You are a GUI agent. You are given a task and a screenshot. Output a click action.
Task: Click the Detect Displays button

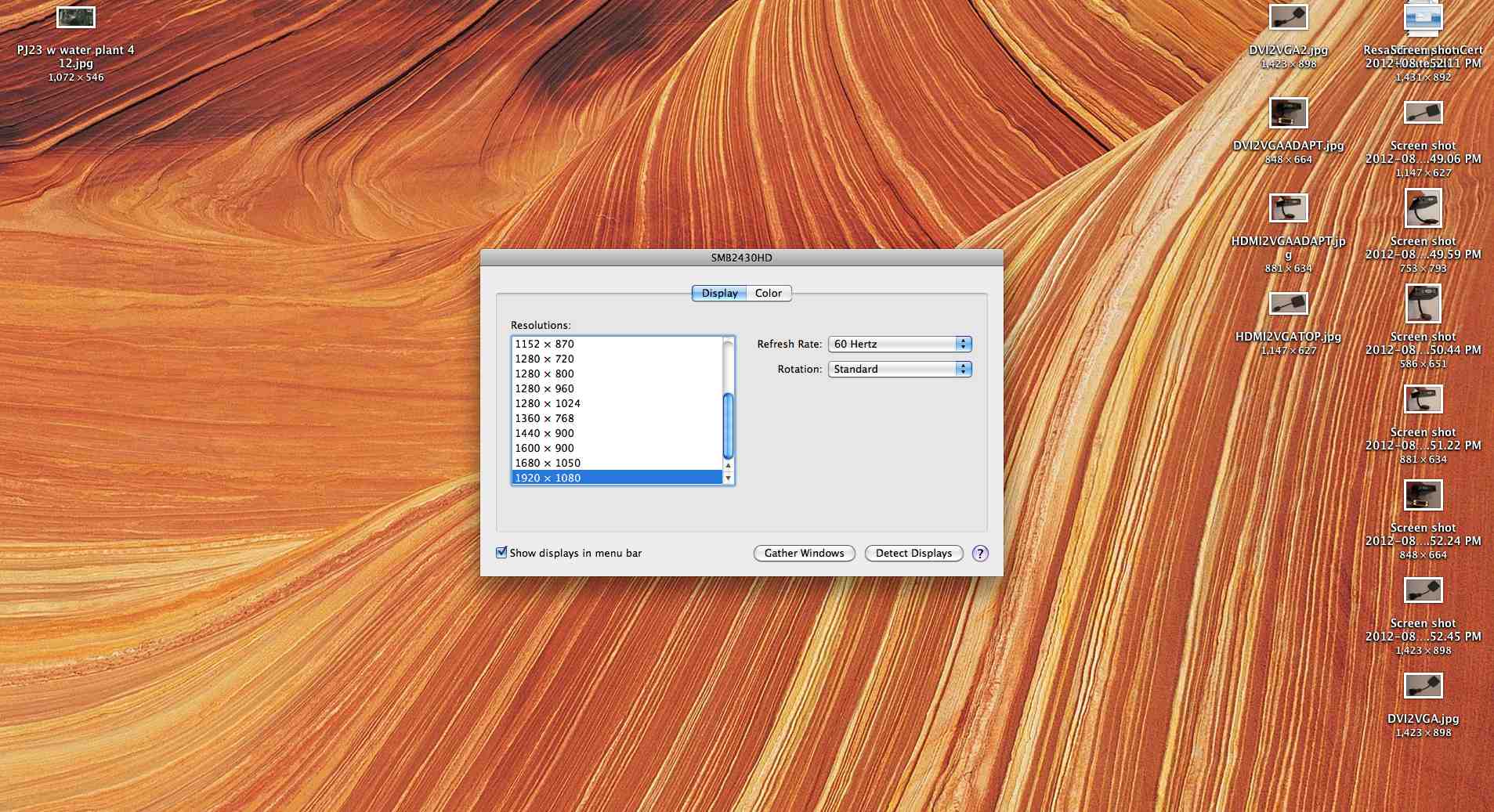click(x=913, y=554)
